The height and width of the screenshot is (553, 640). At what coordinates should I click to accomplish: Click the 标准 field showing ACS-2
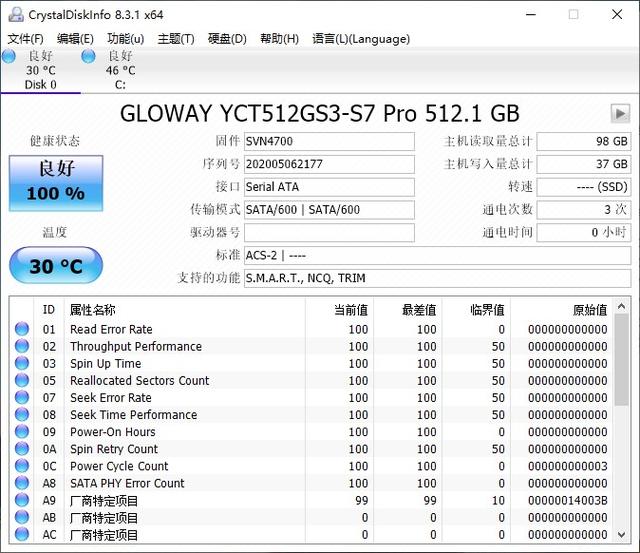pos(438,255)
